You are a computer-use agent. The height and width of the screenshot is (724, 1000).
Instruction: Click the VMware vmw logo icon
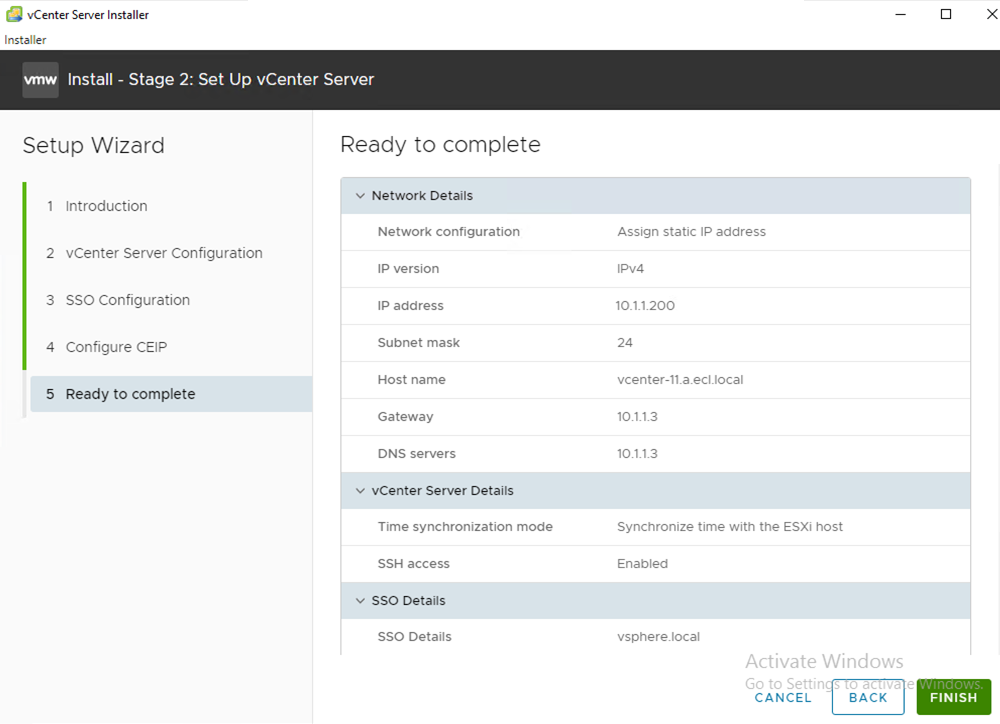[40, 80]
